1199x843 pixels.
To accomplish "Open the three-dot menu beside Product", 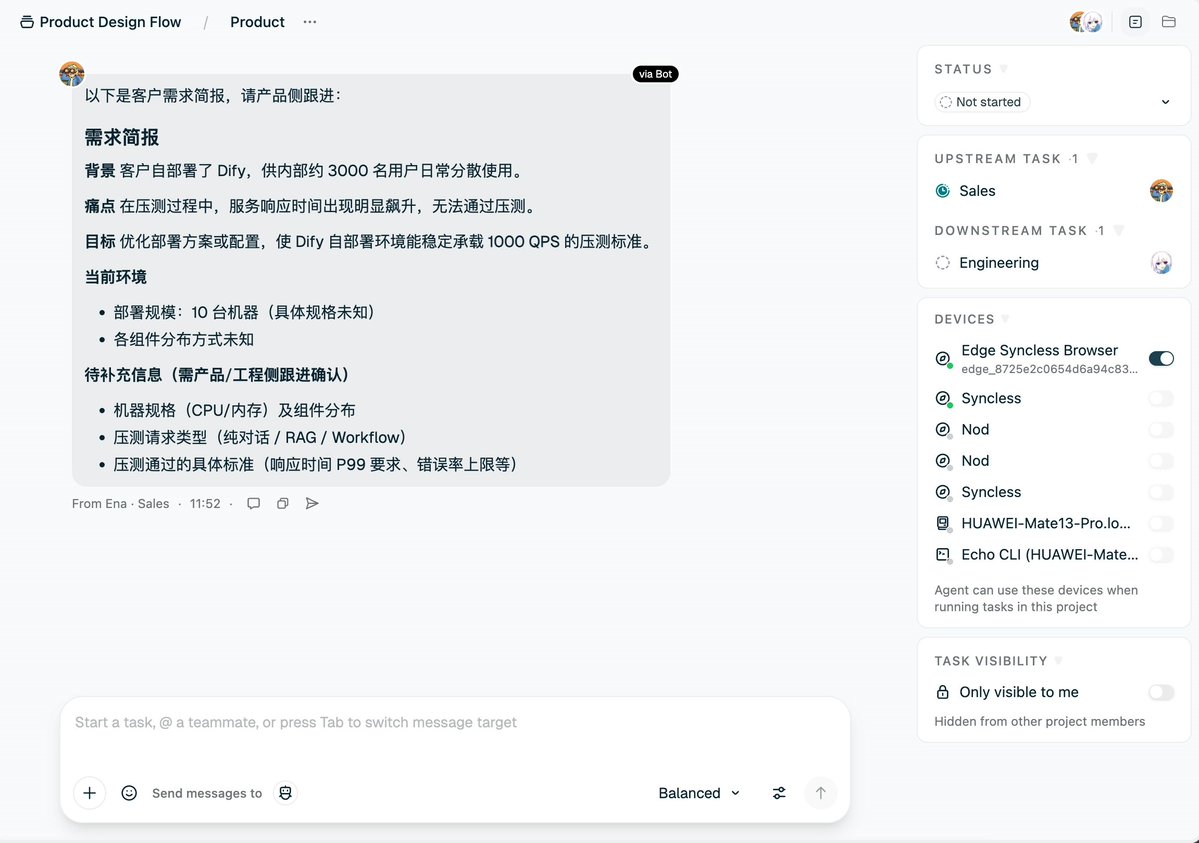I will (x=310, y=22).
